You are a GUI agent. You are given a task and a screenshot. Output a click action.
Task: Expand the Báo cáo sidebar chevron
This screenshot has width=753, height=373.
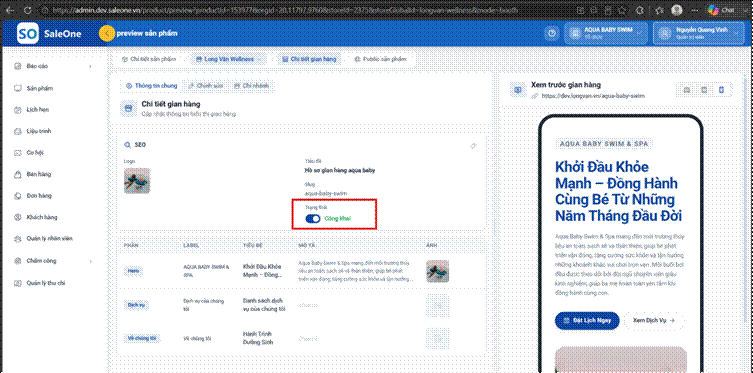pyautogui.click(x=90, y=66)
